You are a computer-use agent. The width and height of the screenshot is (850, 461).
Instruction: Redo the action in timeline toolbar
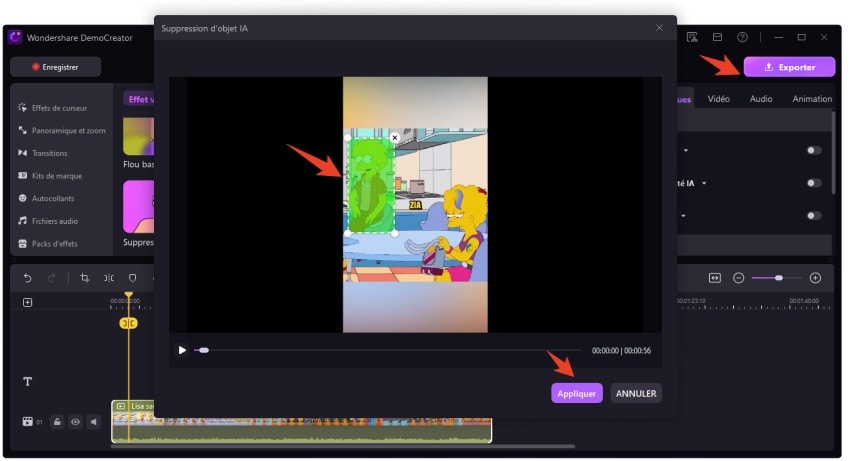tap(51, 278)
